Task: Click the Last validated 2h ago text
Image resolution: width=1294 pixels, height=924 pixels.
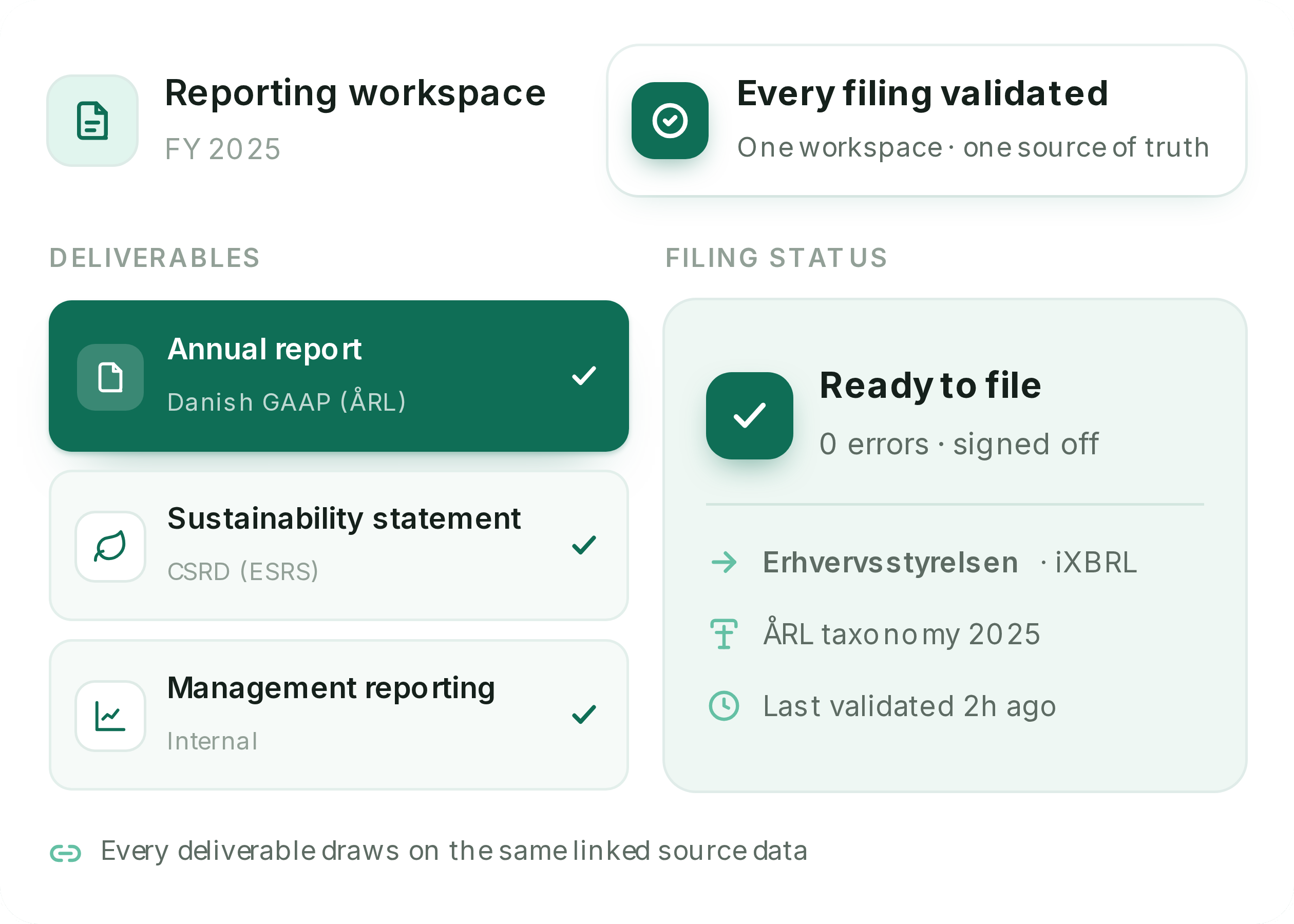Action: 909,707
